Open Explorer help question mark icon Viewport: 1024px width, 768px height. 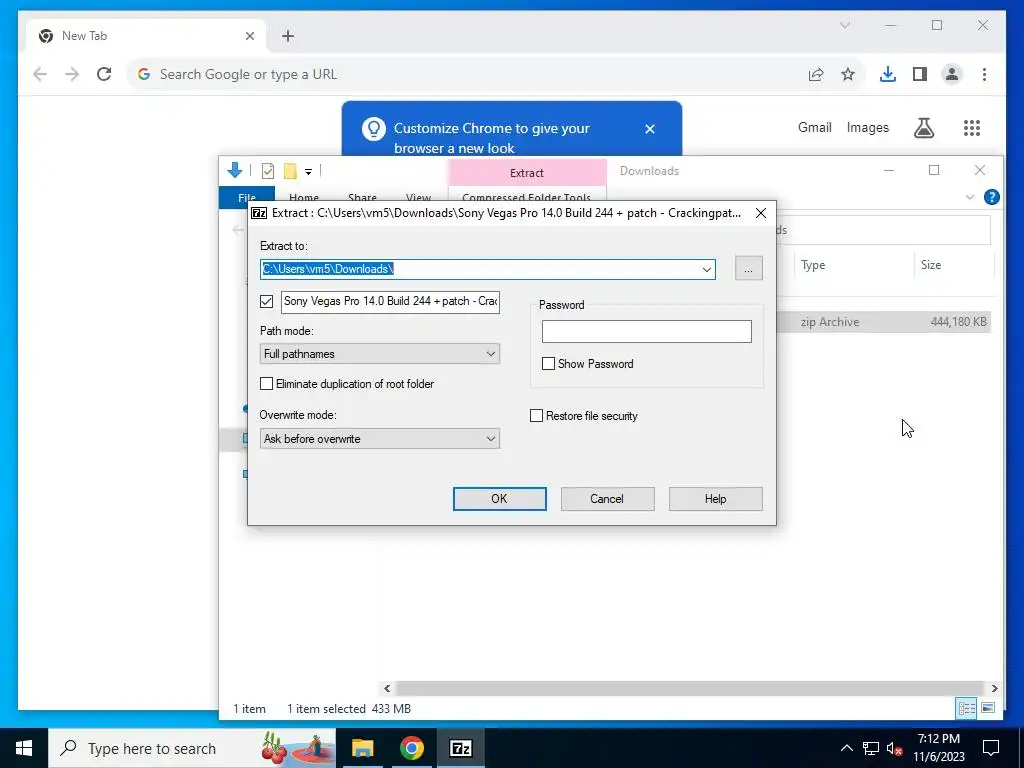click(991, 197)
